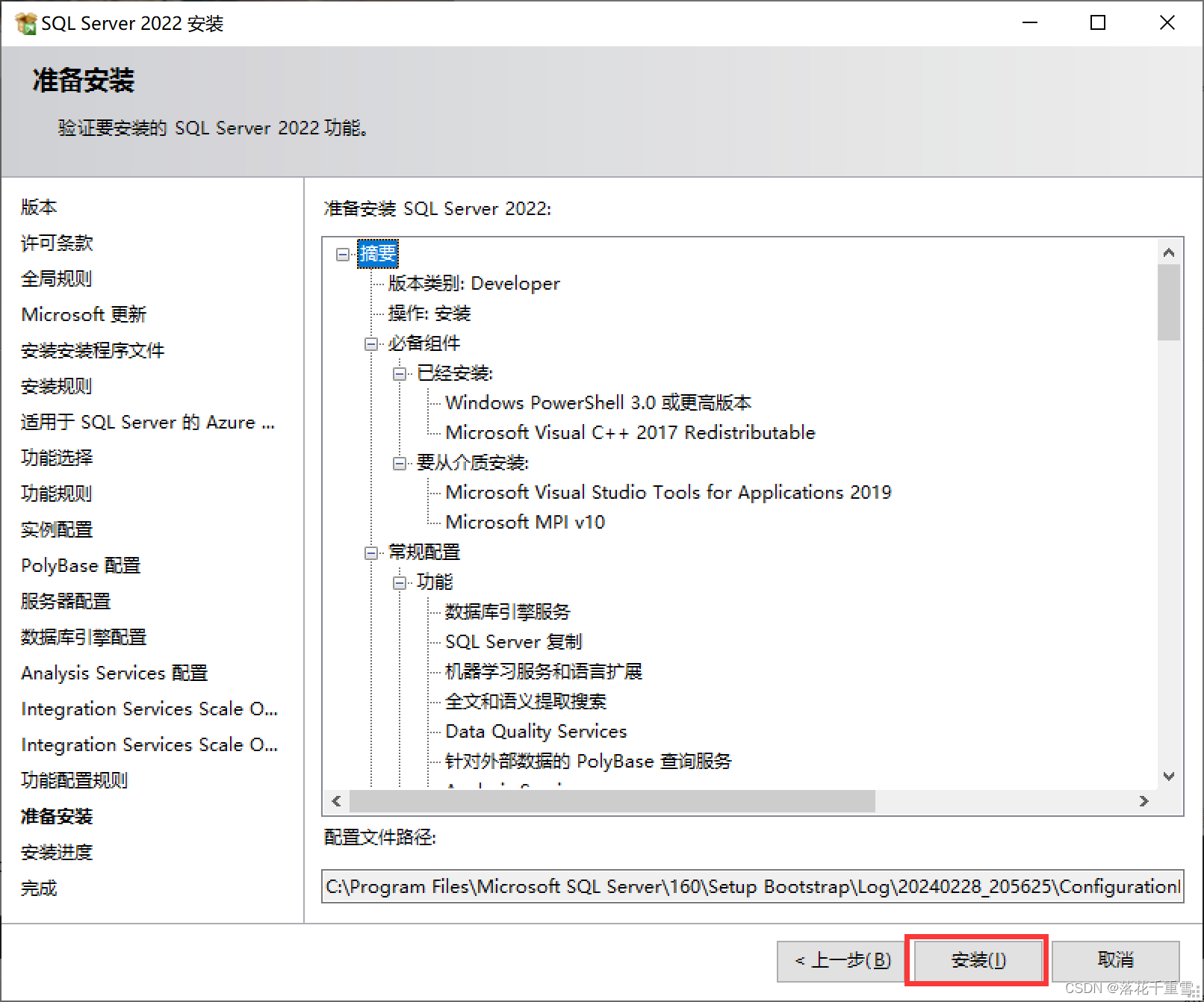Click the 安装(I) button
Screen dimensions: 1204x1002
[978, 960]
